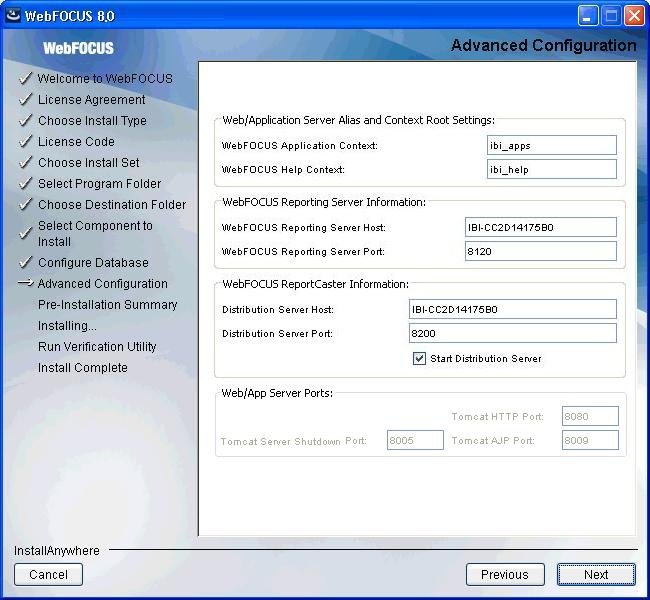Go back with the Previous button
650x600 pixels.
505,574
